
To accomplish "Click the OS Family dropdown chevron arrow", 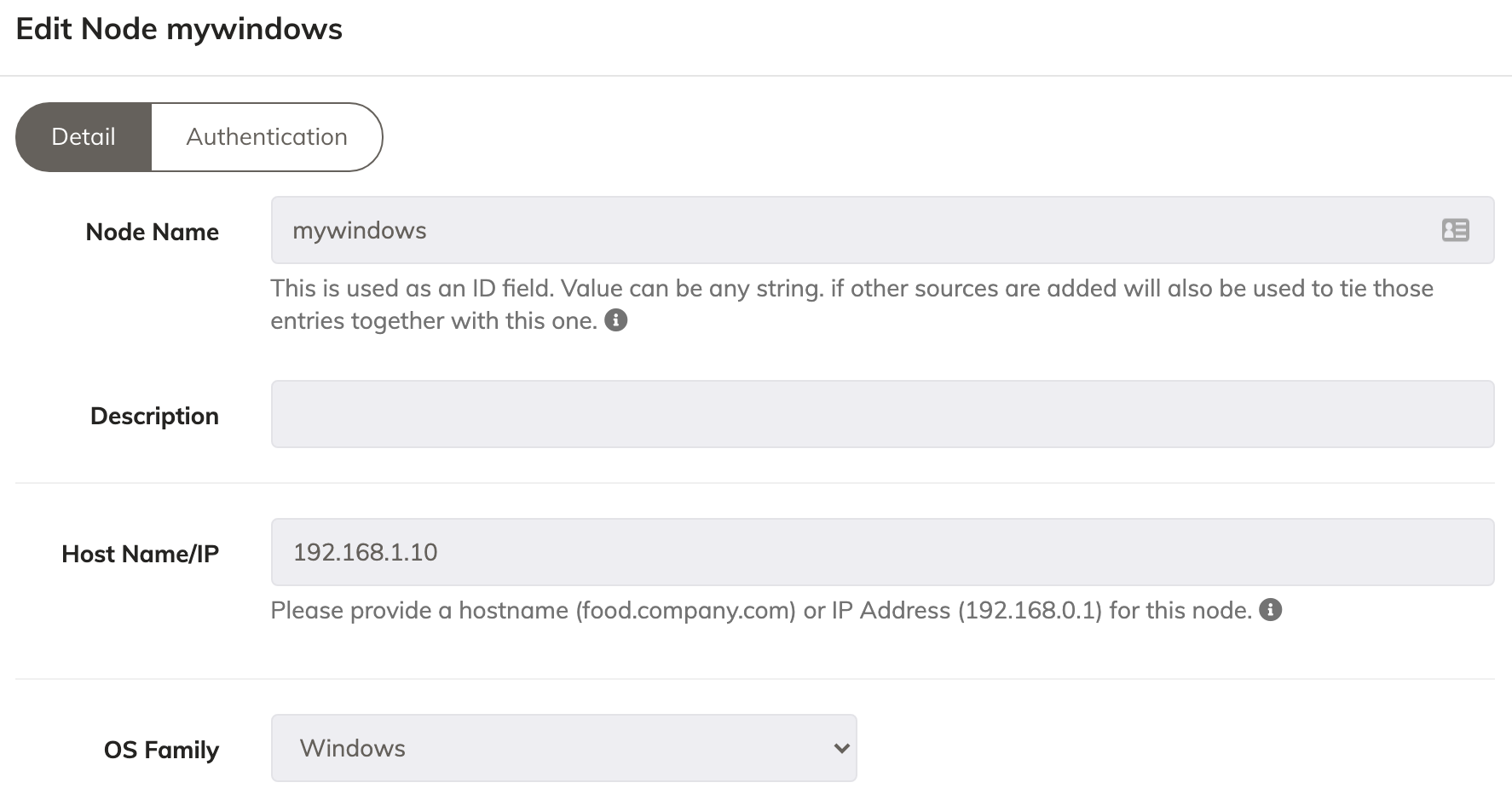I will point(841,748).
